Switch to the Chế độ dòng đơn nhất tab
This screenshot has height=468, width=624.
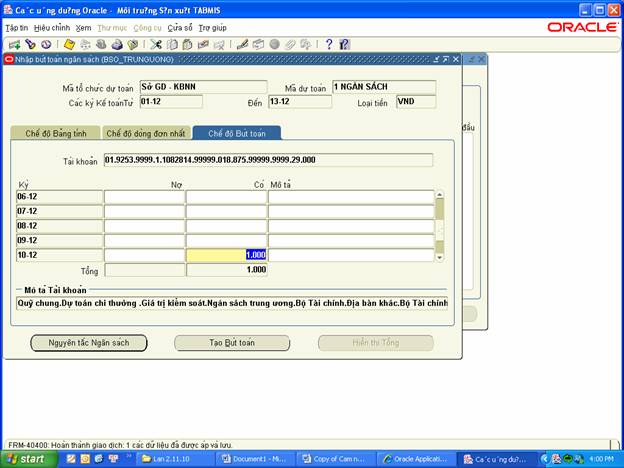click(x=146, y=133)
